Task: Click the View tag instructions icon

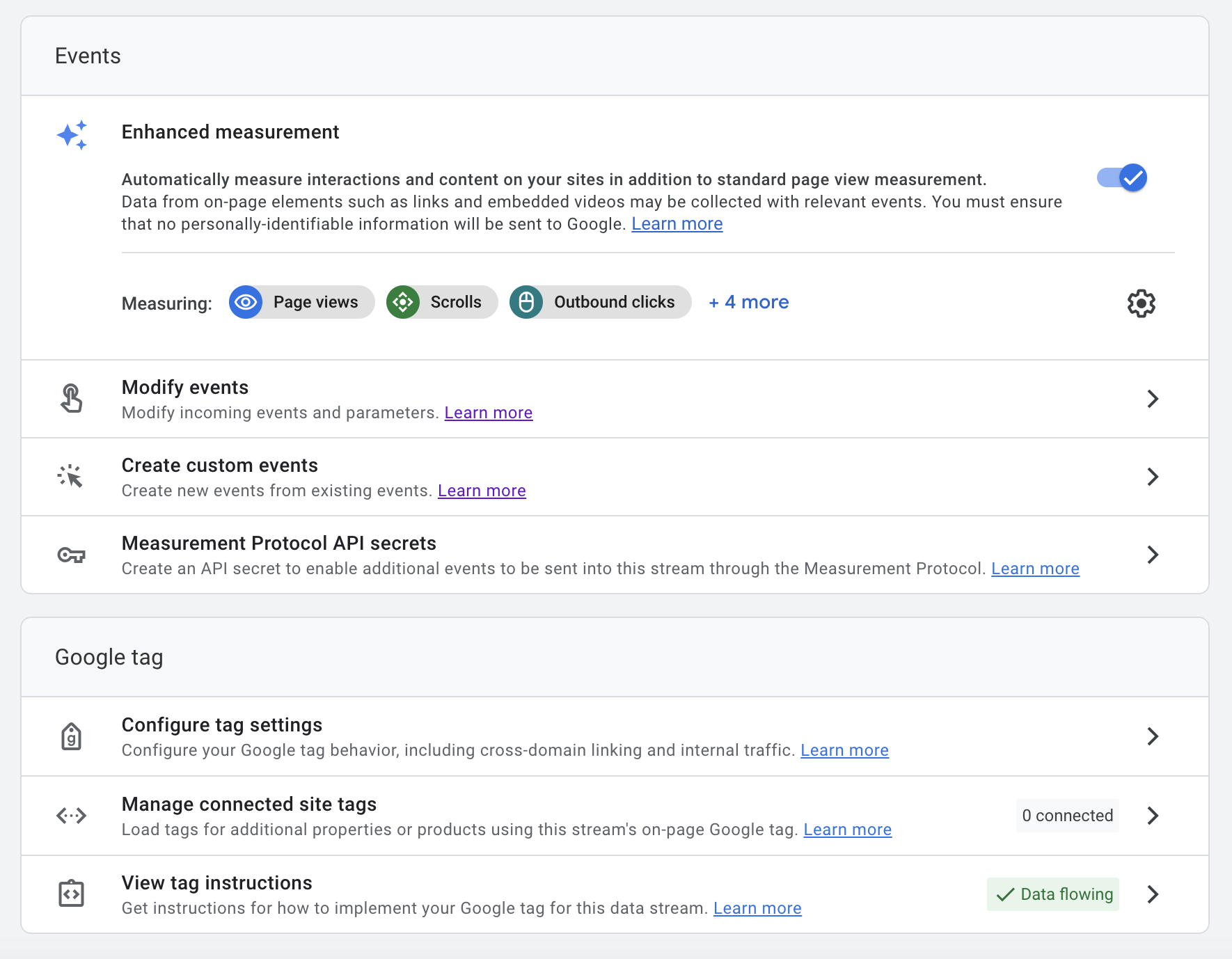Action: pyautogui.click(x=71, y=894)
